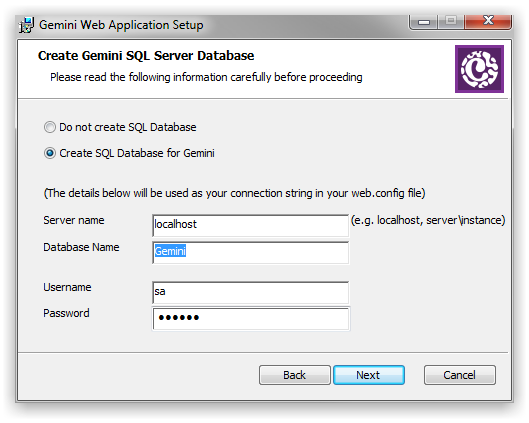
Task: Click the Database Name label text
Action: (x=81, y=247)
